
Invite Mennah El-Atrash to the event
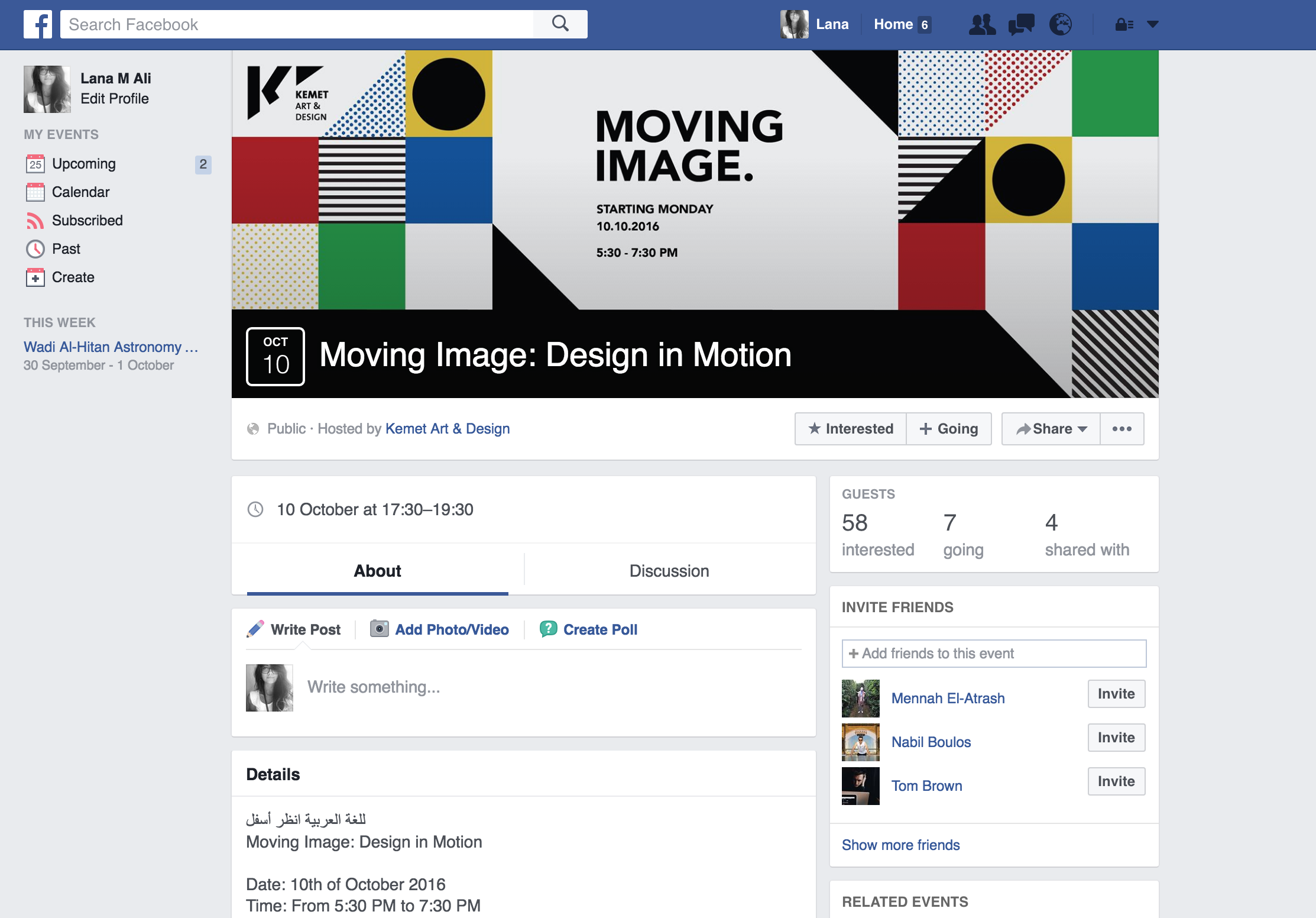coord(1116,694)
